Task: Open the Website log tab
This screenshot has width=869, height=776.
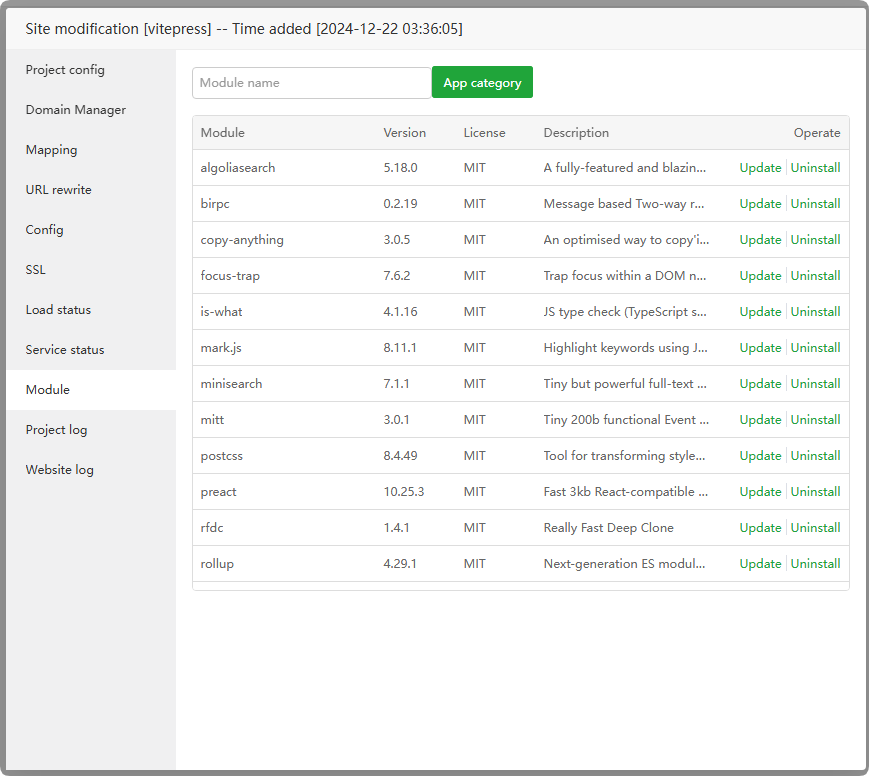Action: 60,470
